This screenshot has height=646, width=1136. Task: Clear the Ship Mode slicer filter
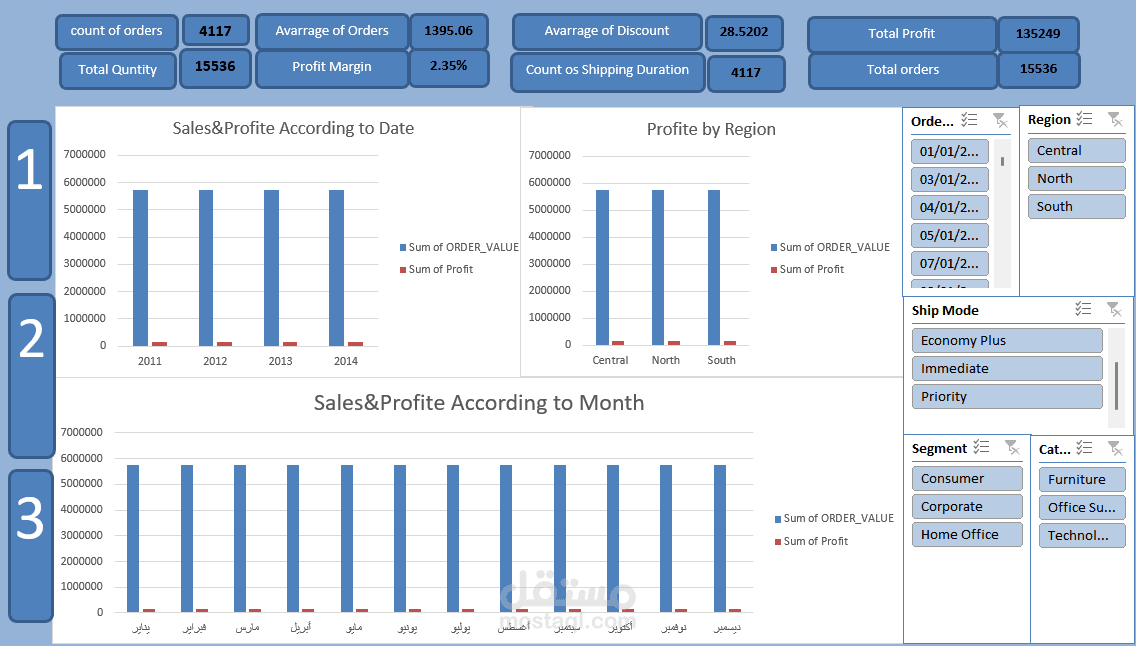click(x=1114, y=309)
